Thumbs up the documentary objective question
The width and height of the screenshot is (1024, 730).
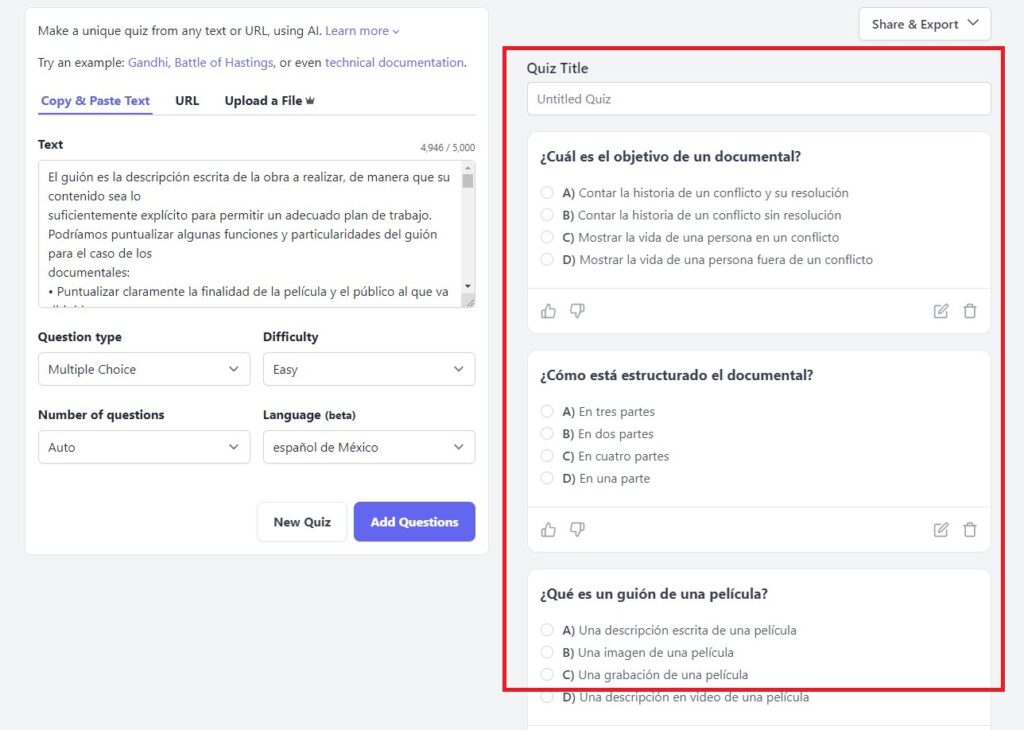[x=548, y=311]
